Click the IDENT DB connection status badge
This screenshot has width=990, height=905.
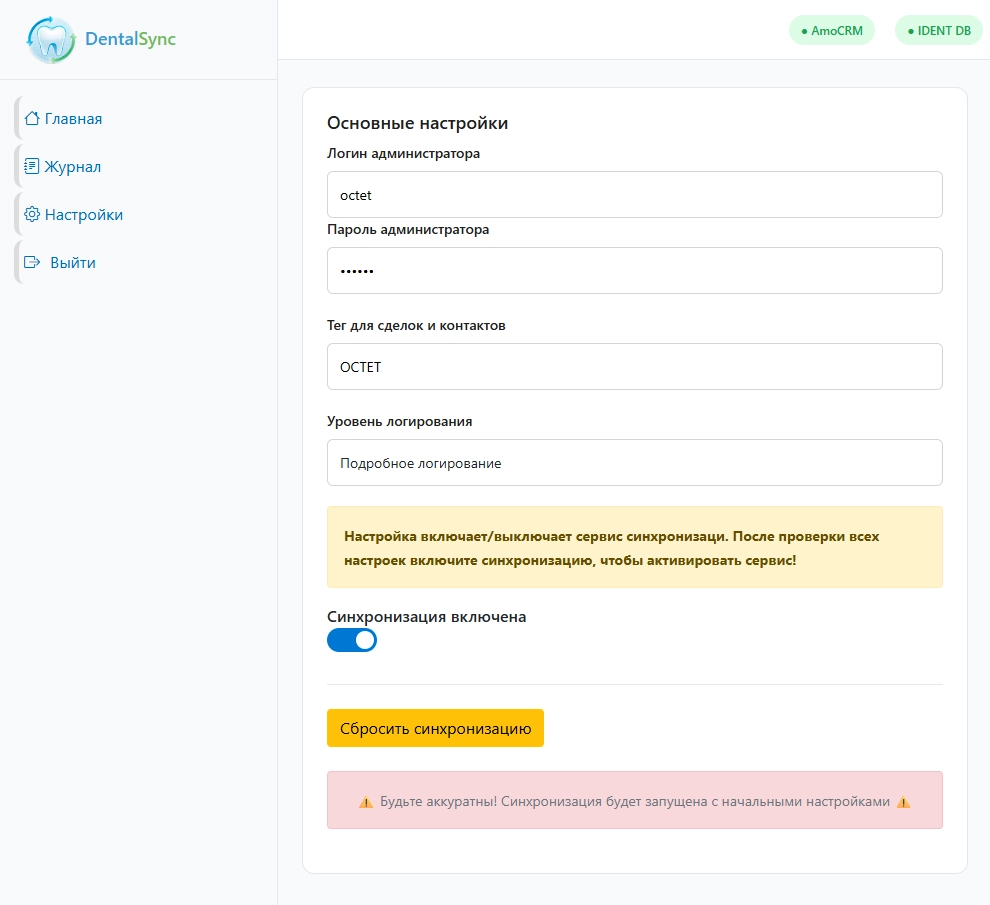pyautogui.click(x=938, y=30)
